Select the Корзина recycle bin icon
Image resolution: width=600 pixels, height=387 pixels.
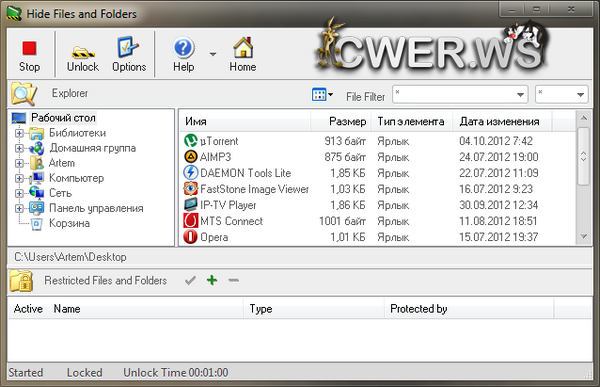click(37, 223)
